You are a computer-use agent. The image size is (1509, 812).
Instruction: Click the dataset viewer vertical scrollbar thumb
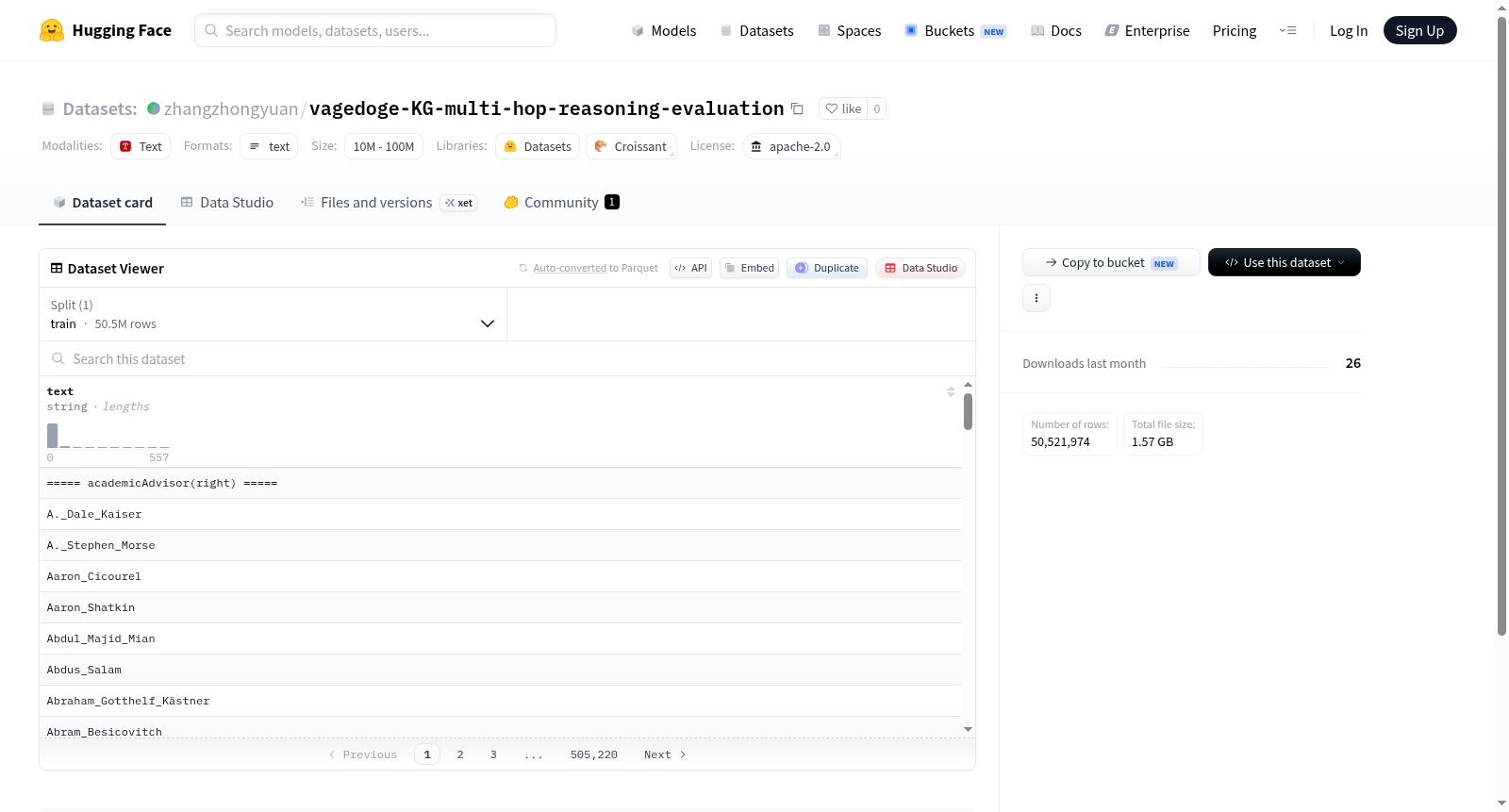tap(968, 411)
